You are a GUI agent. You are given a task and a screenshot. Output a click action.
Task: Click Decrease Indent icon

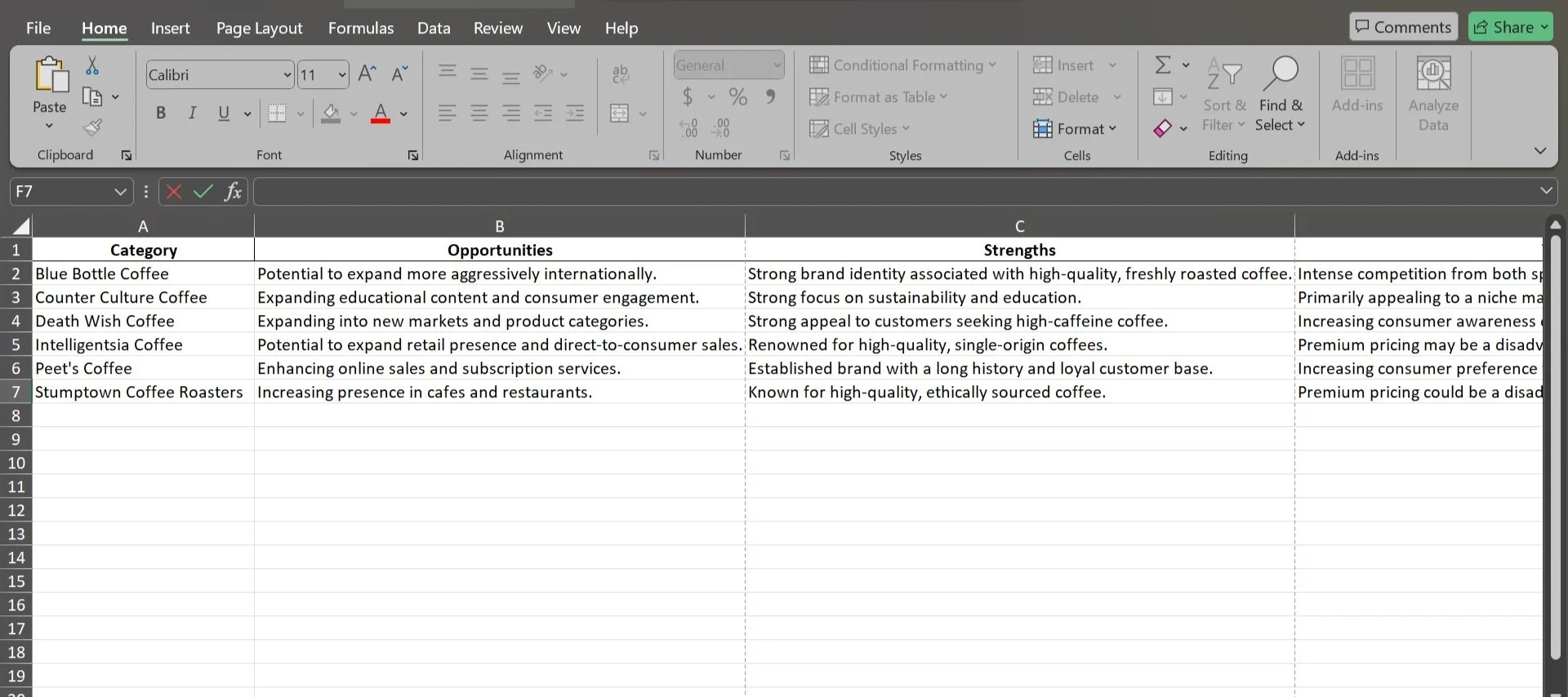point(543,113)
